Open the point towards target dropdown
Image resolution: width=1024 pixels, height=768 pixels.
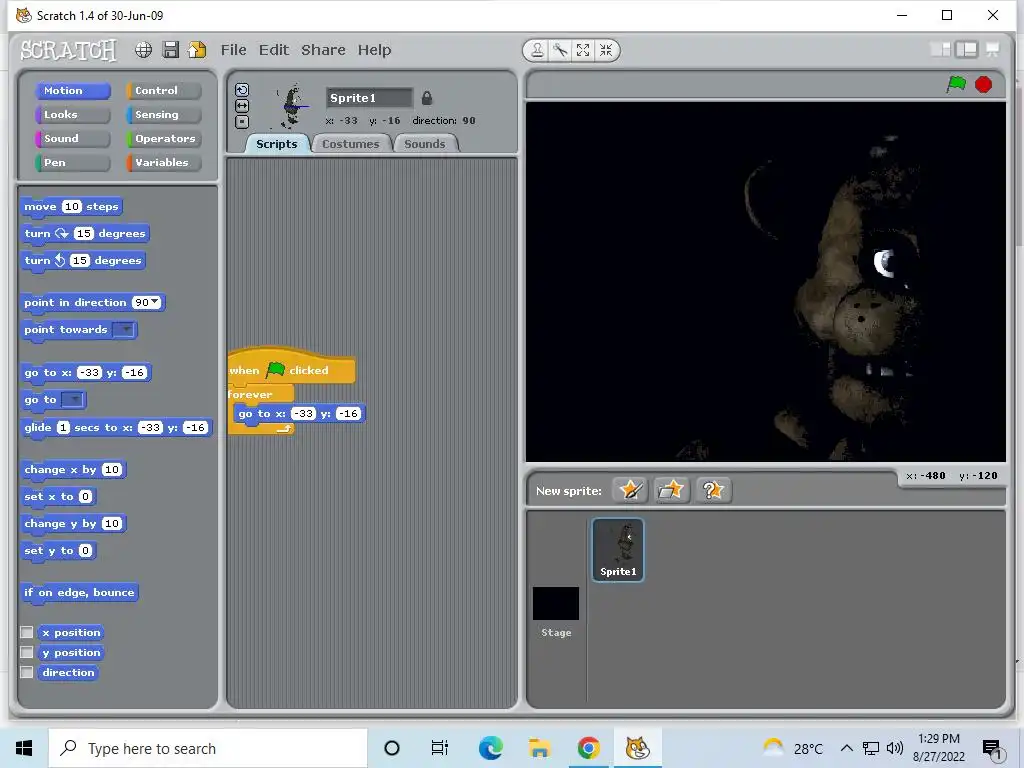coord(123,330)
